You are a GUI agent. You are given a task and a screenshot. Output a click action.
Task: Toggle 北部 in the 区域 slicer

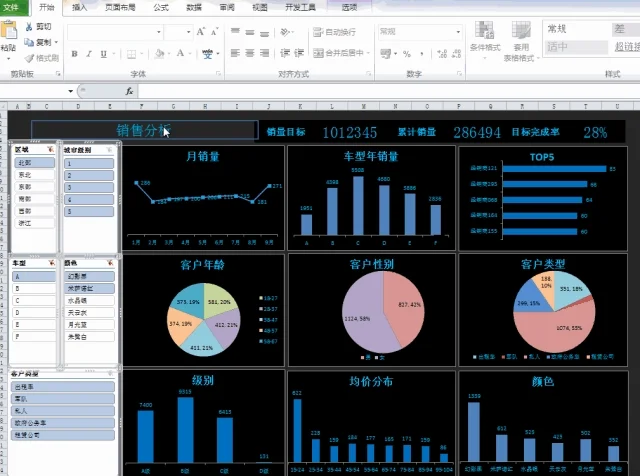34,163
